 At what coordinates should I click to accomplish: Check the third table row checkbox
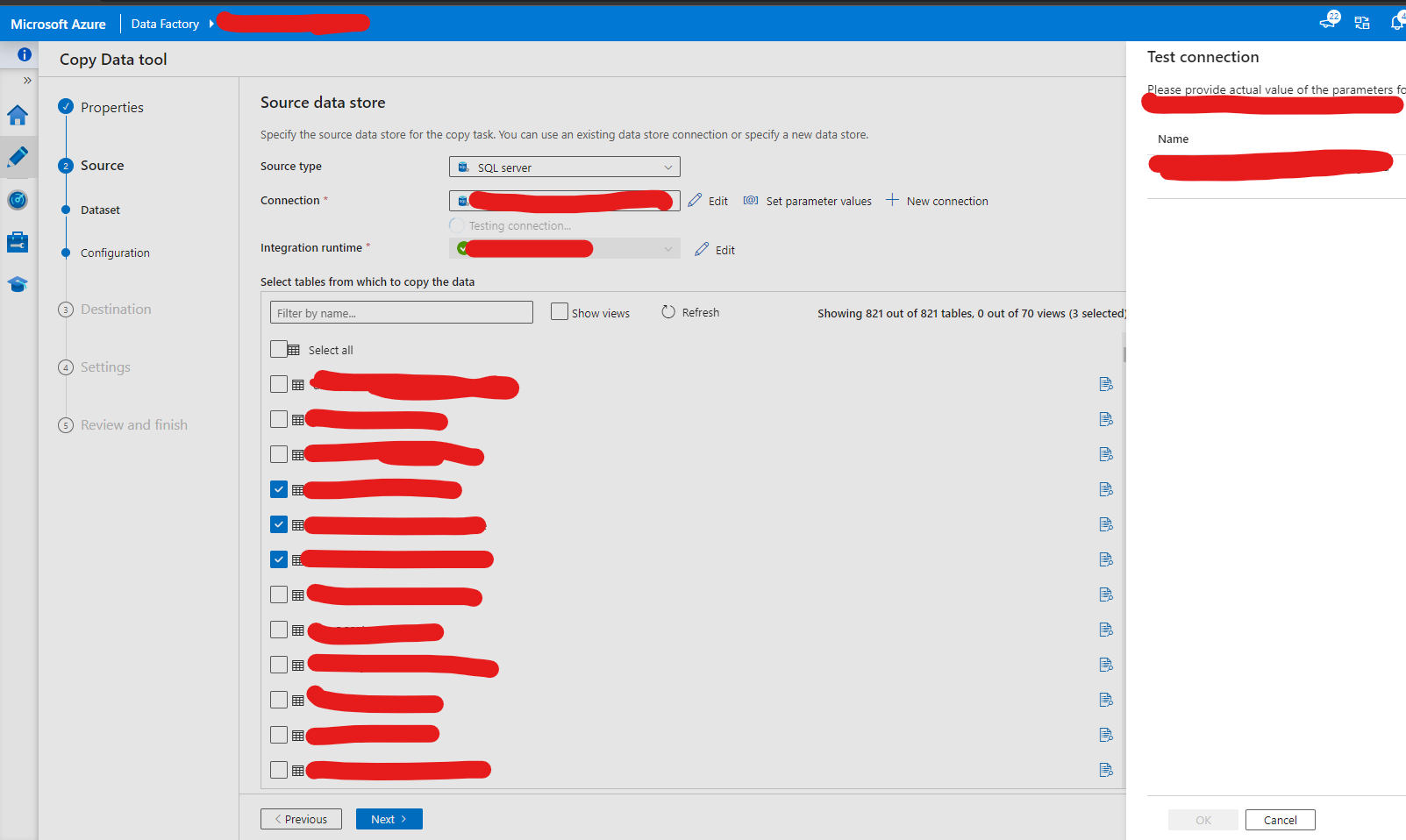pyautogui.click(x=279, y=454)
